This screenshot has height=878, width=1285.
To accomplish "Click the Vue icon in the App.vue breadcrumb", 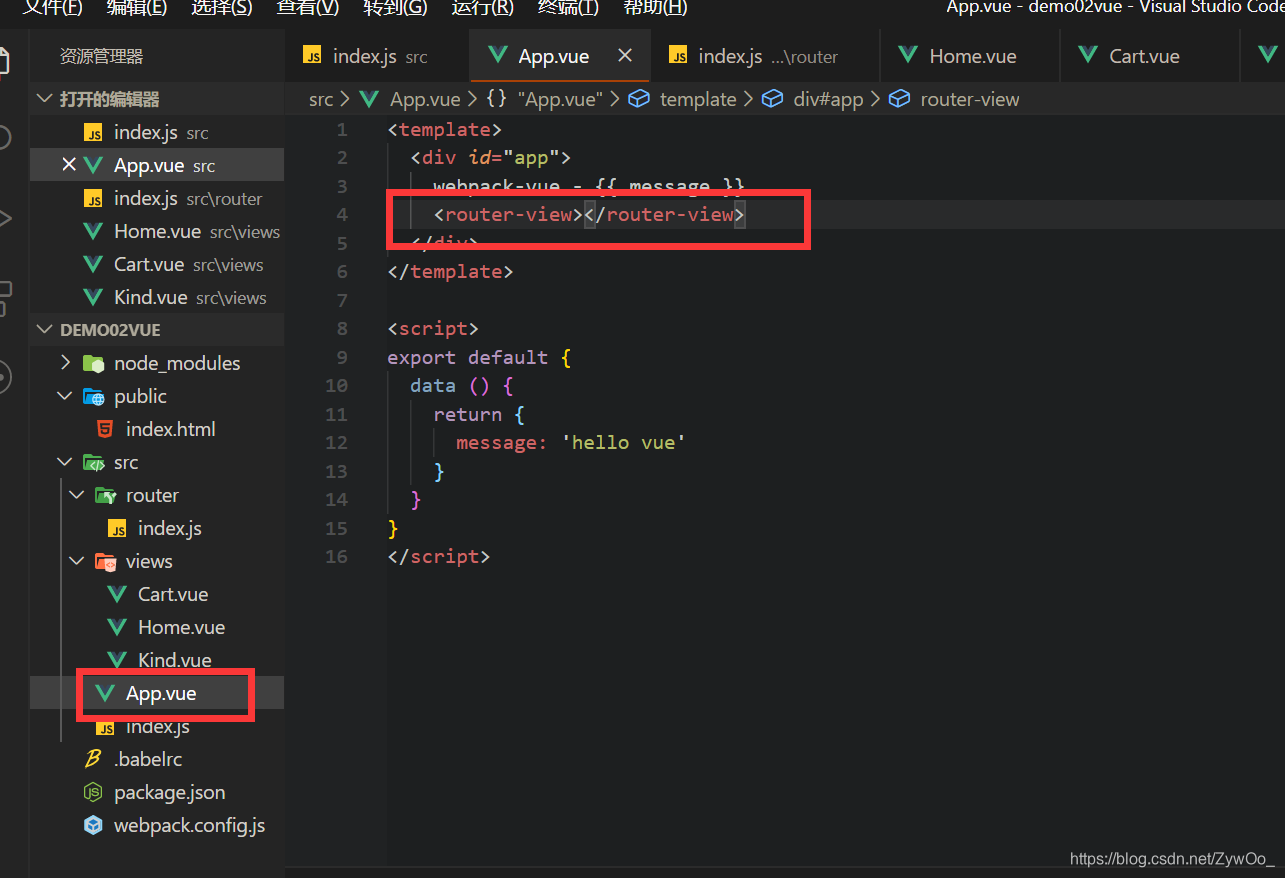I will (x=369, y=99).
